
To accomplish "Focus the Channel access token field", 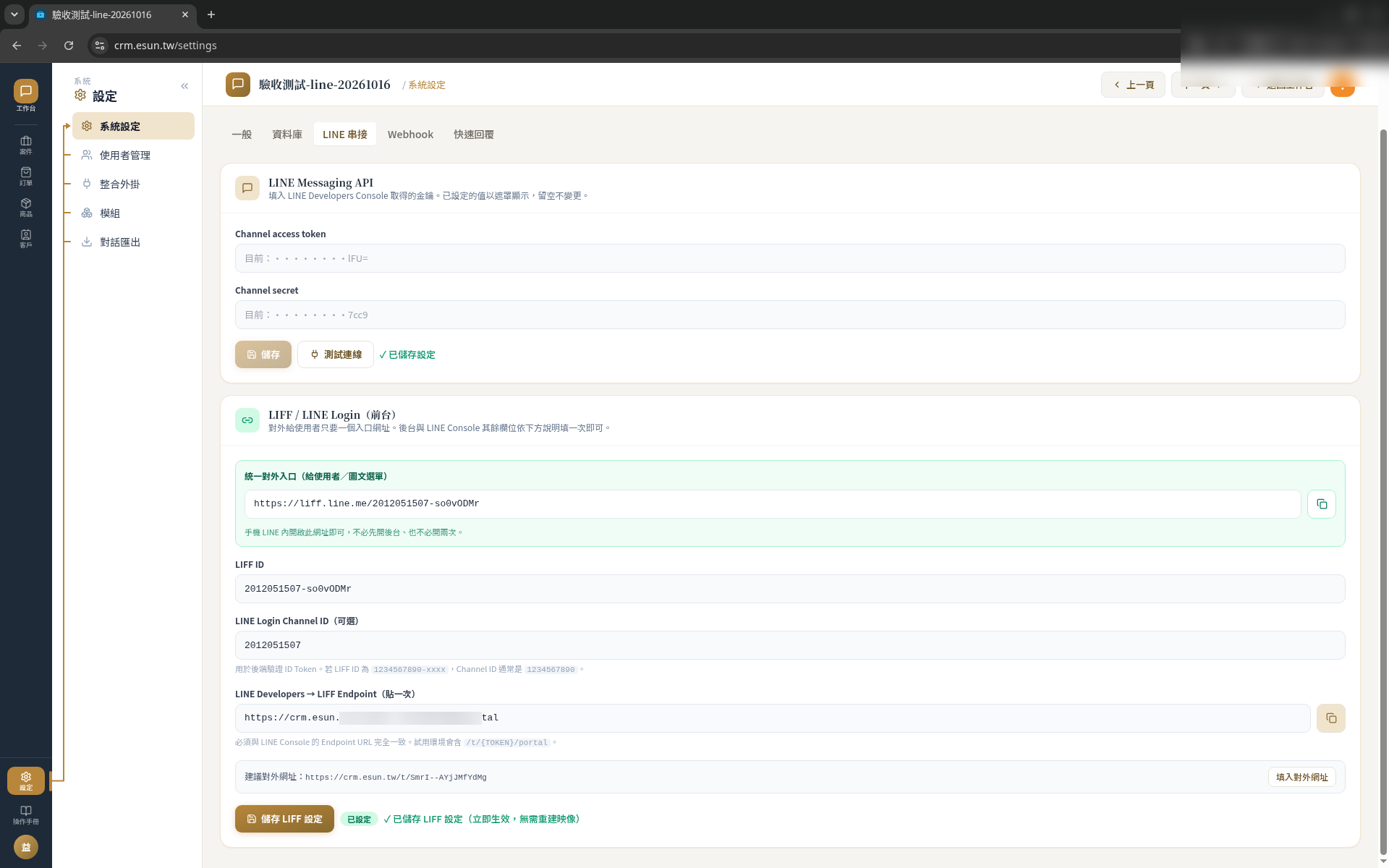I will coord(790,258).
